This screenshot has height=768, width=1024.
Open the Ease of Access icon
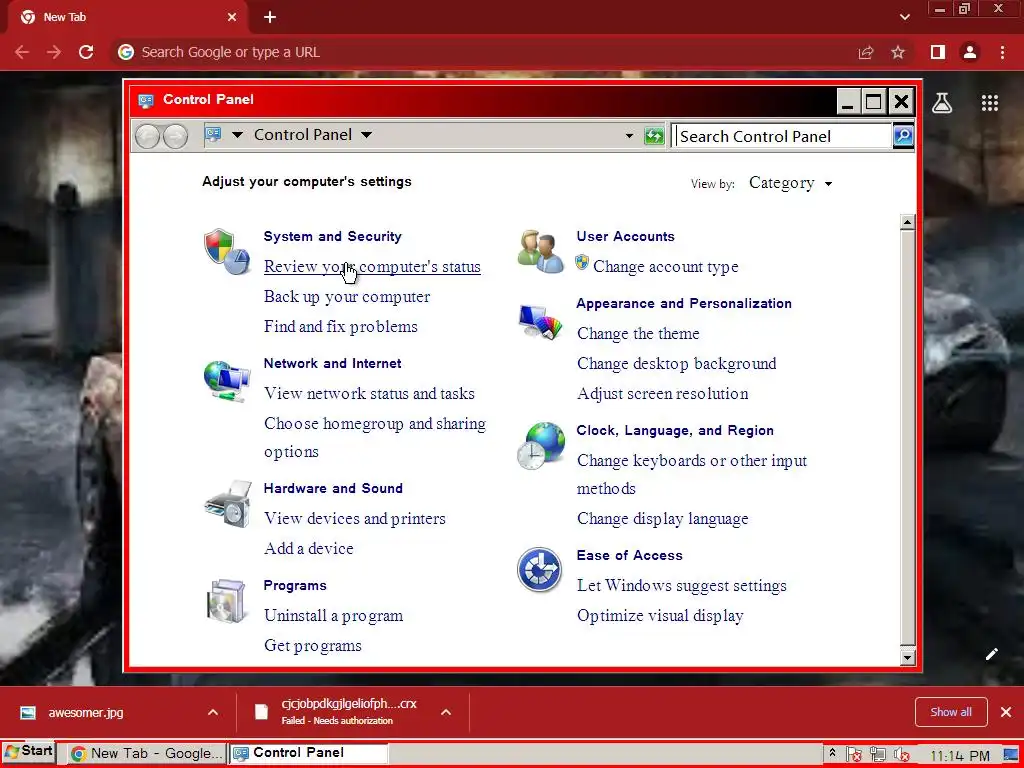coord(539,569)
